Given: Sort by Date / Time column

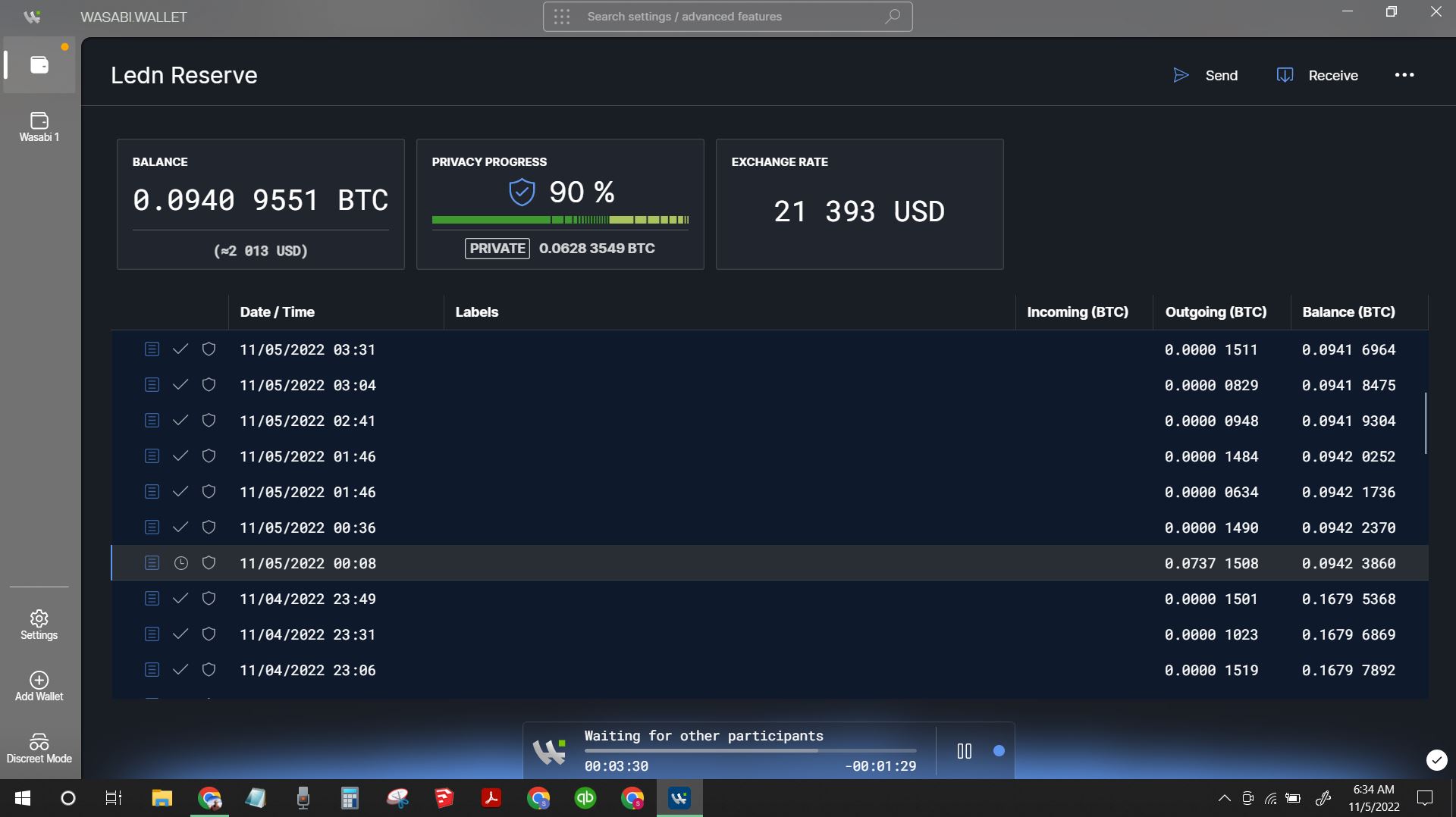Looking at the screenshot, I should pyautogui.click(x=277, y=312).
